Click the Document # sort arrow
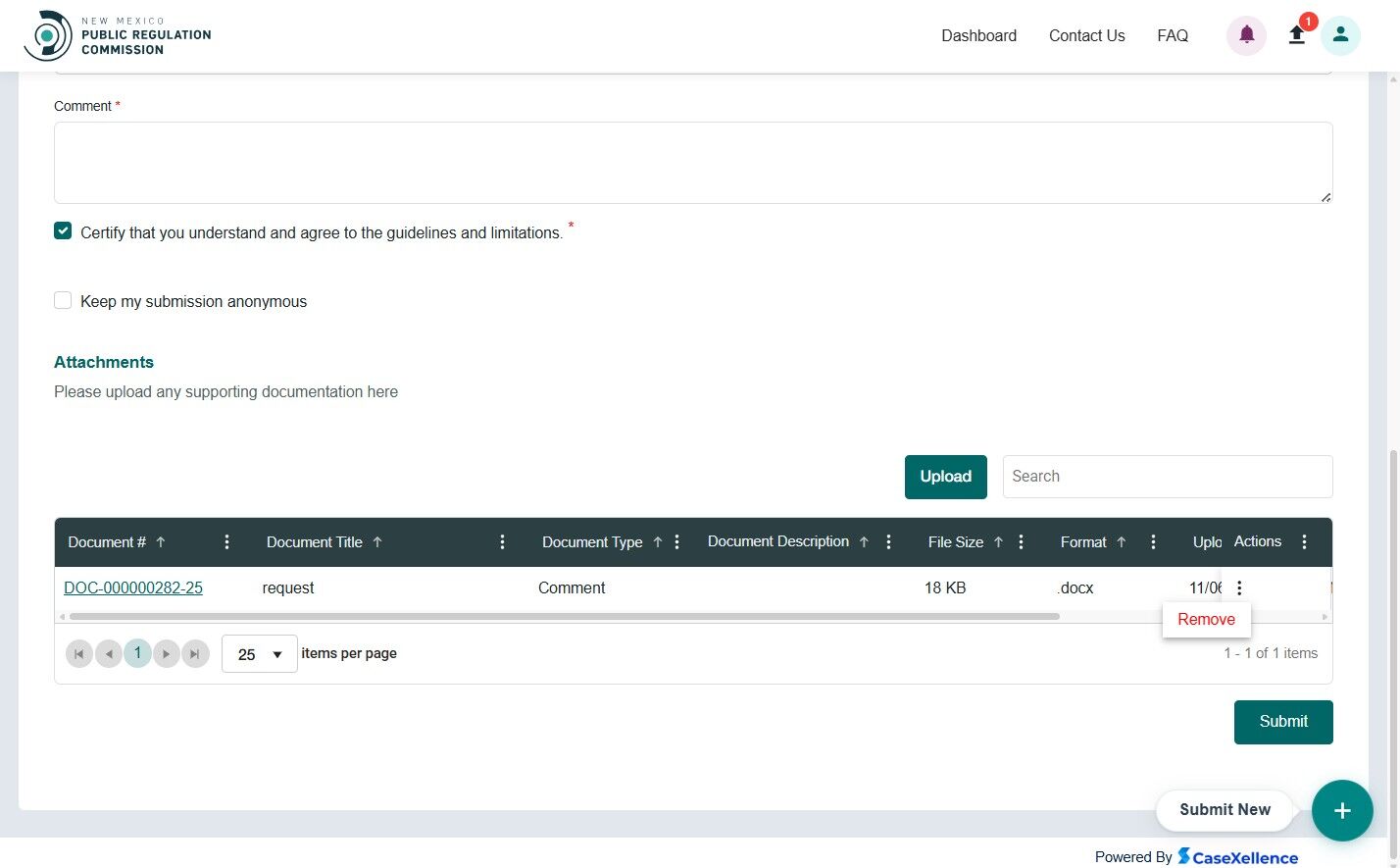1400x868 pixels. point(161,541)
